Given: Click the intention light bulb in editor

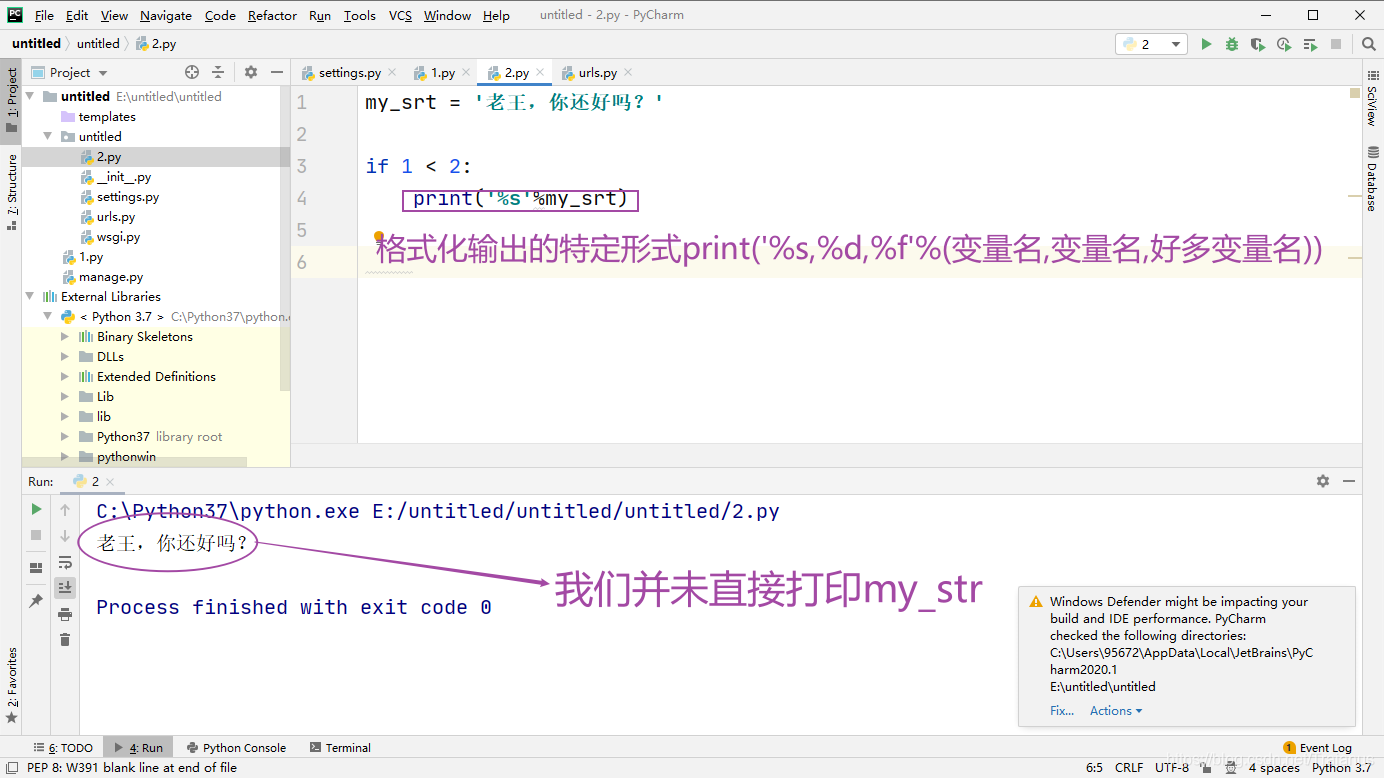Looking at the screenshot, I should (379, 238).
